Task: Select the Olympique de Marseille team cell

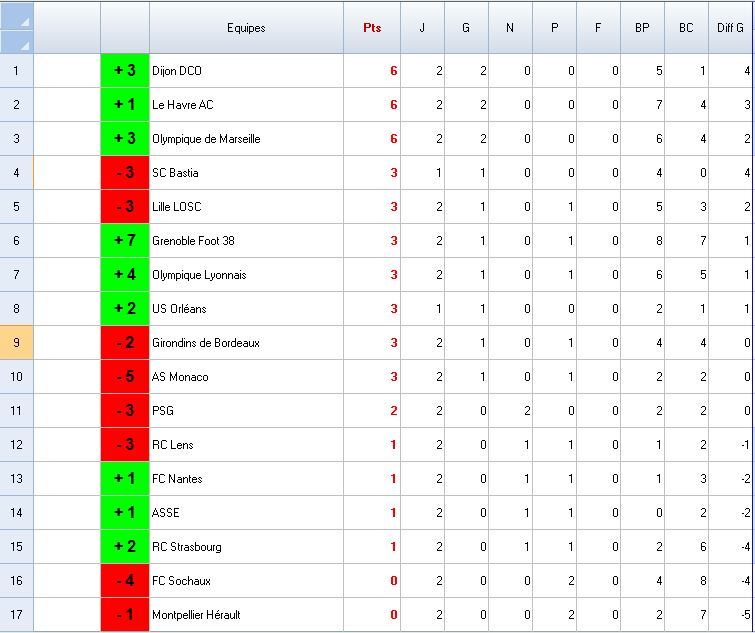Action: 246,139
